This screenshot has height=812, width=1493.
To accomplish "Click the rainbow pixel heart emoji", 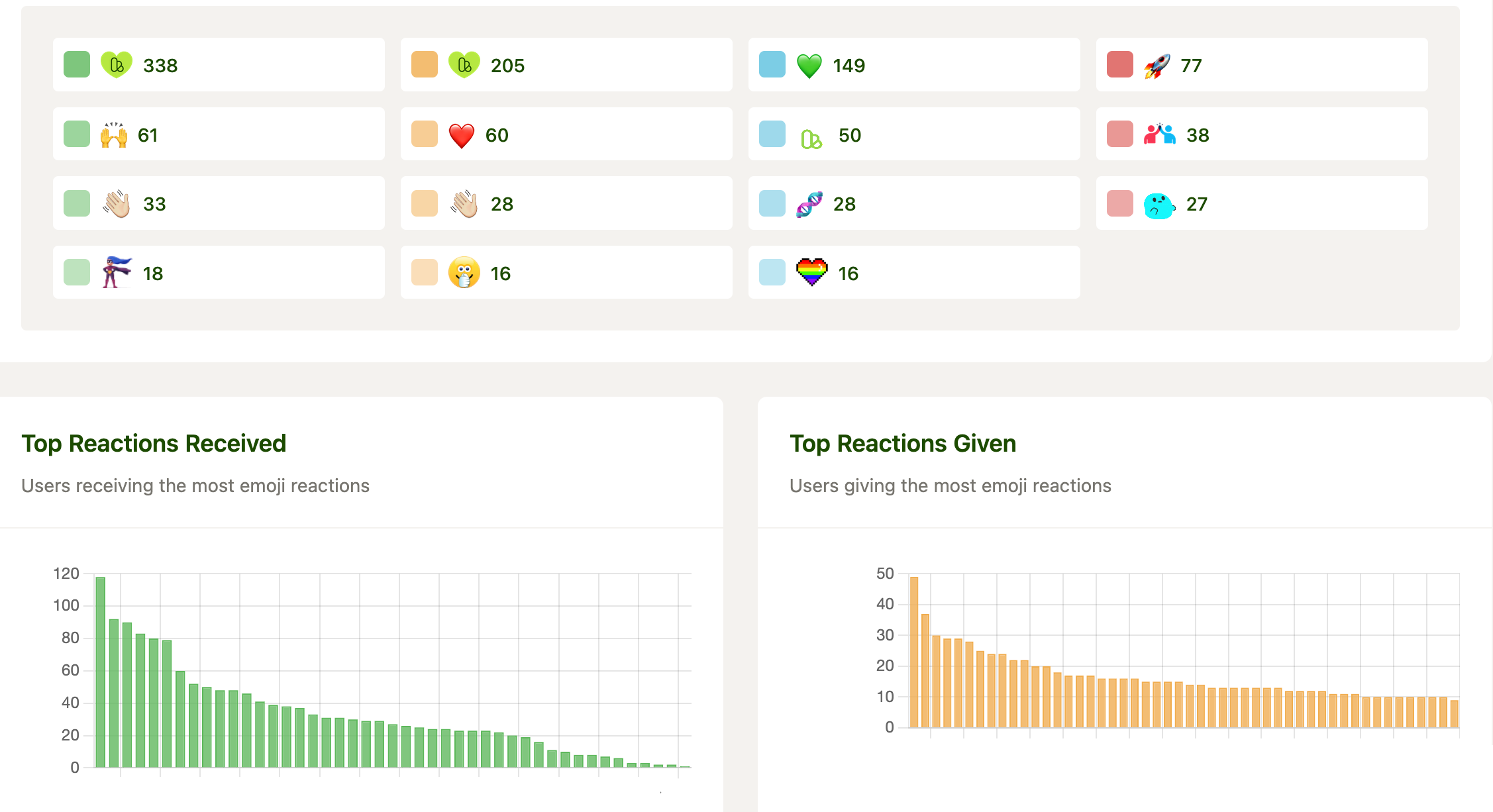I will click(811, 272).
